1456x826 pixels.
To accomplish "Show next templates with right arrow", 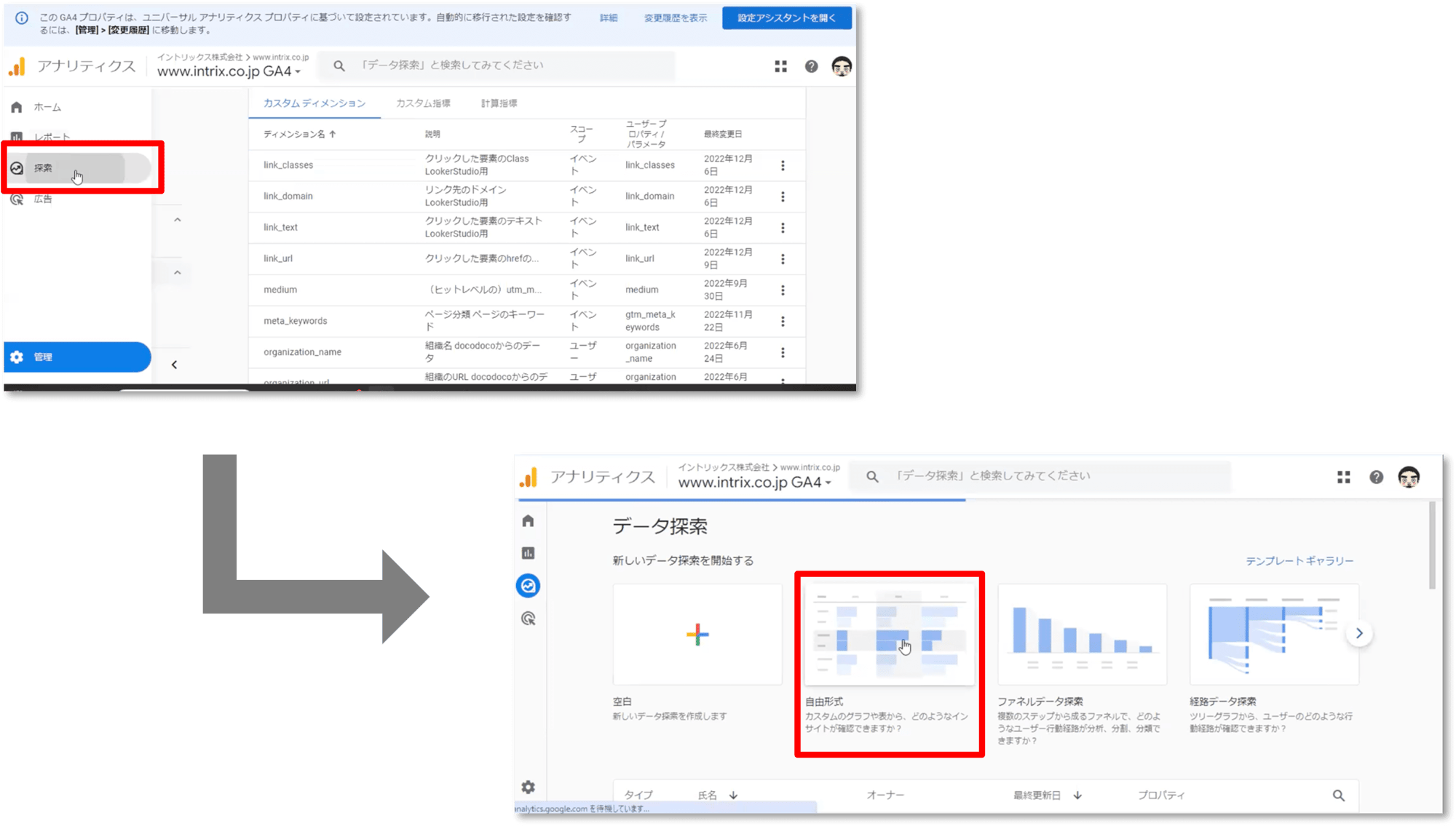I will pos(1359,634).
